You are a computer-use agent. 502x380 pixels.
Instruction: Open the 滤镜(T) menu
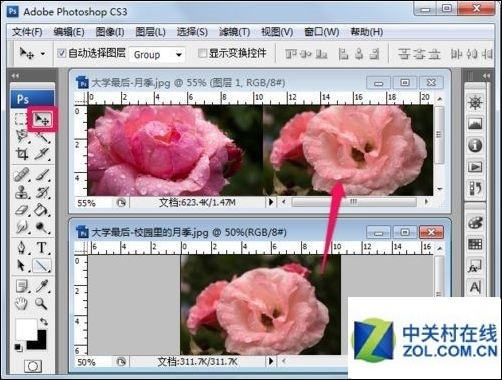(x=234, y=32)
